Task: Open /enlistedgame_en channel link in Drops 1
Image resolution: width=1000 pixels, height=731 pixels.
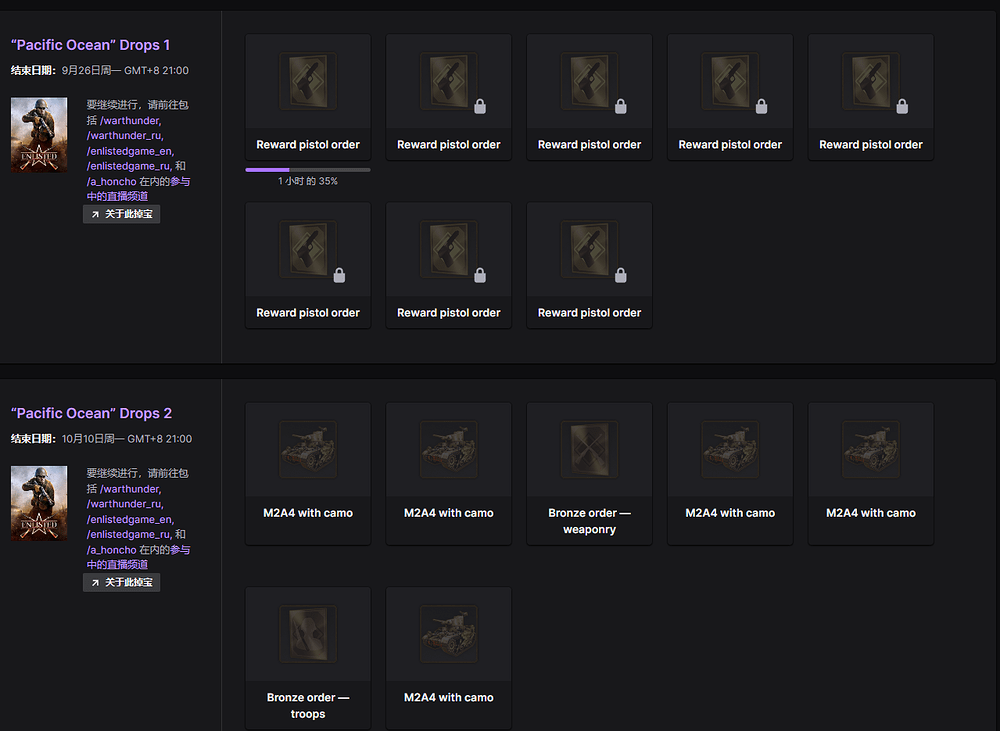Action: [x=131, y=151]
